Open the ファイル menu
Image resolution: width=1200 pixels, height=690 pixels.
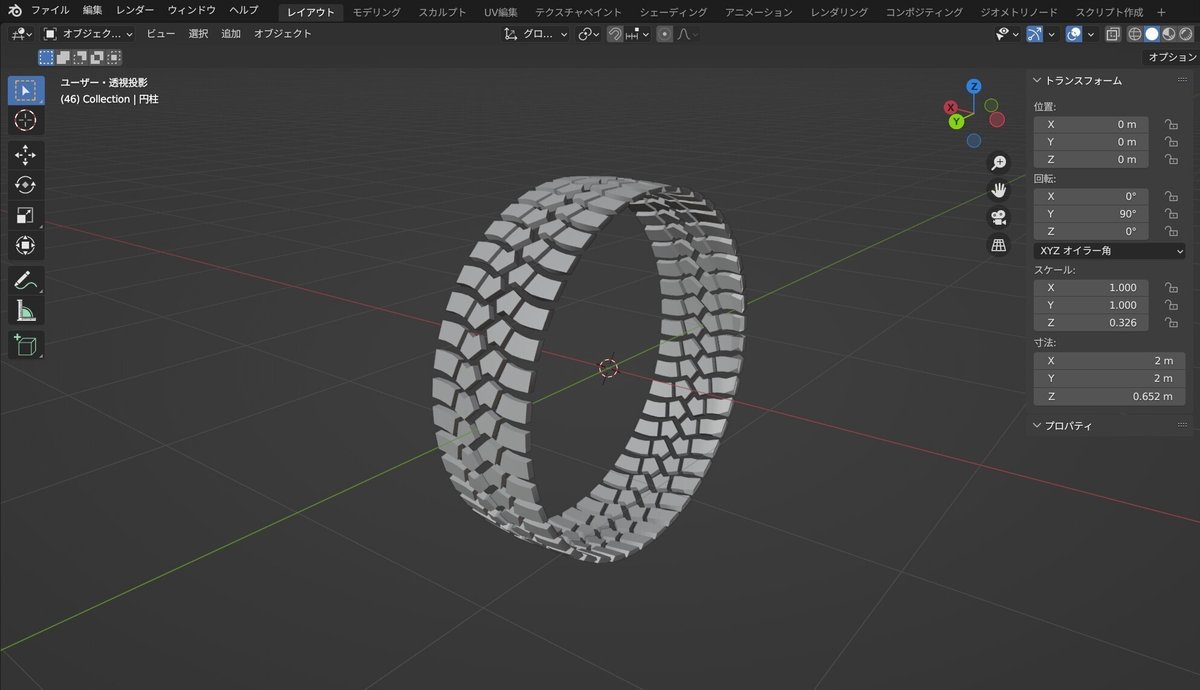tap(50, 11)
